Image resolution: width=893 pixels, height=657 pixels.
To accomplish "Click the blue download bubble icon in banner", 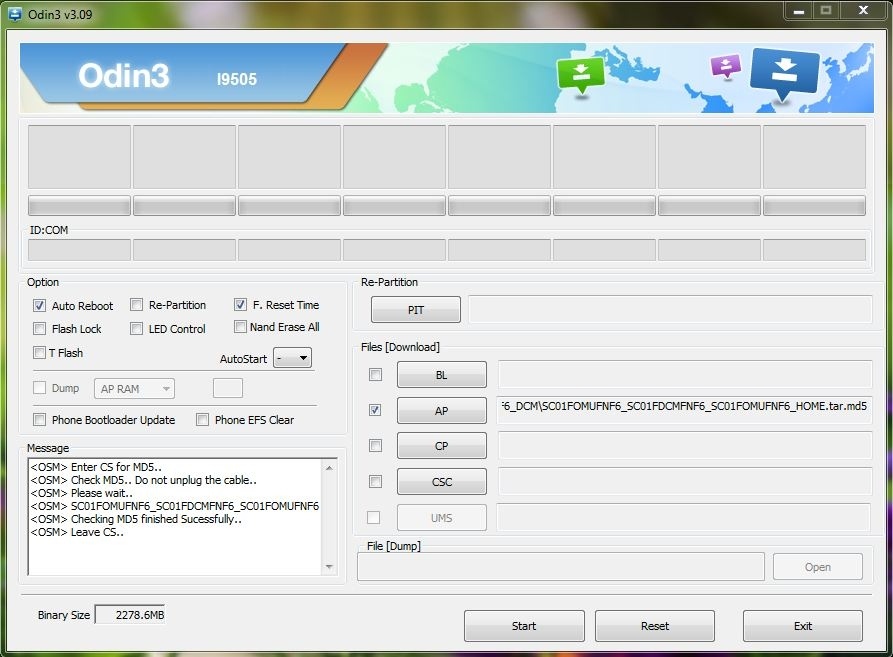I will point(785,74).
